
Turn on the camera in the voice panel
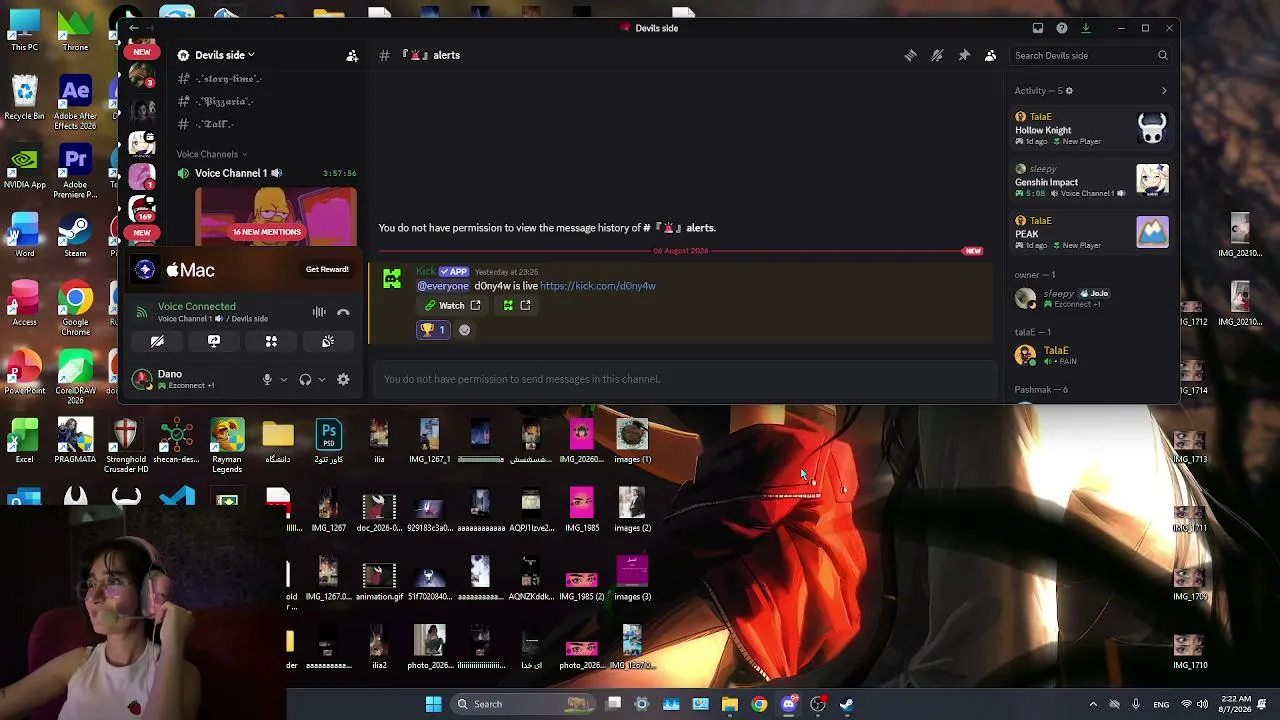pyautogui.click(x=157, y=342)
